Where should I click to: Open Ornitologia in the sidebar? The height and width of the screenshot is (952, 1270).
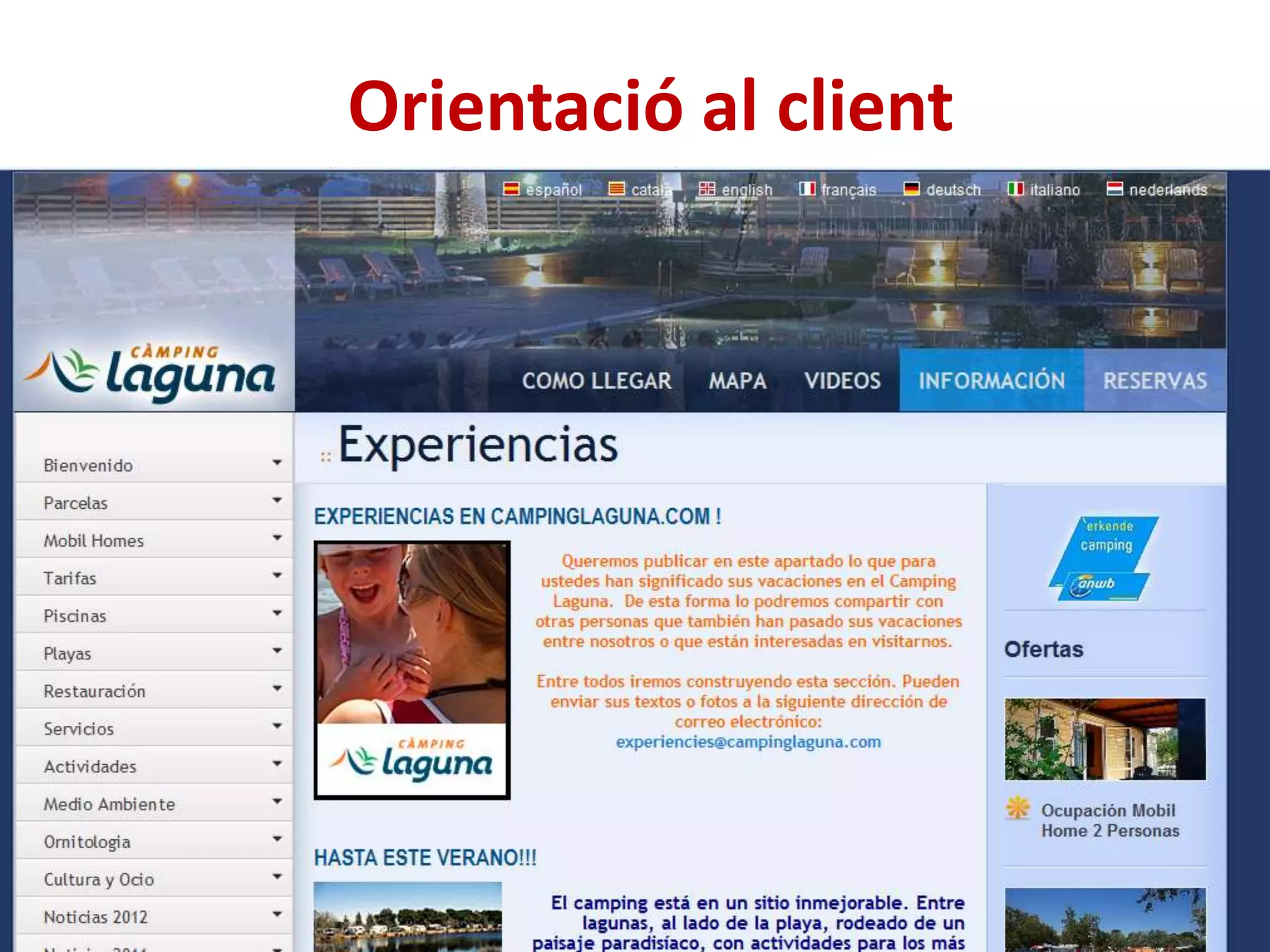coord(87,842)
